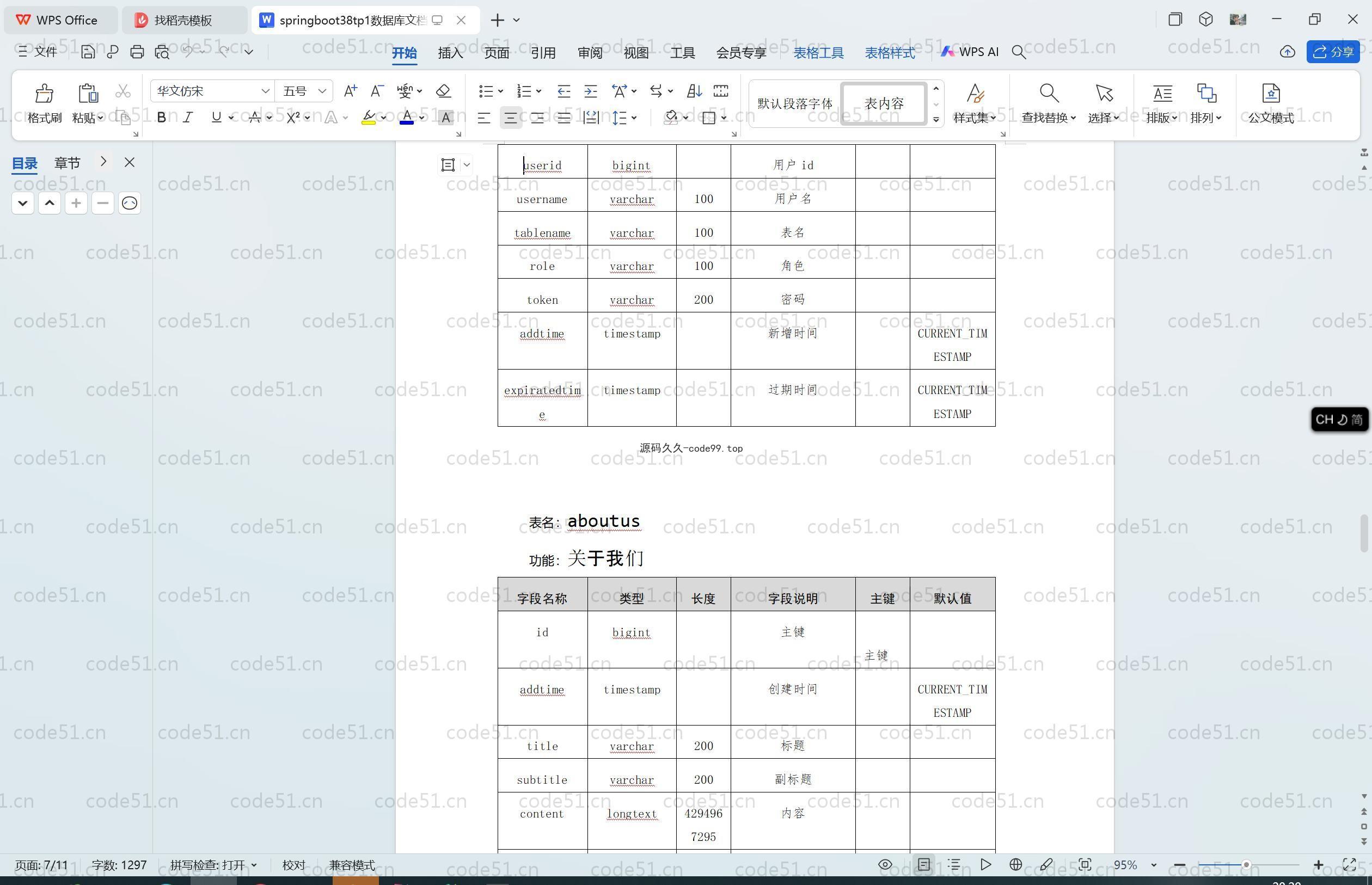
Task: Toggle Underline formatting
Action: (x=216, y=117)
